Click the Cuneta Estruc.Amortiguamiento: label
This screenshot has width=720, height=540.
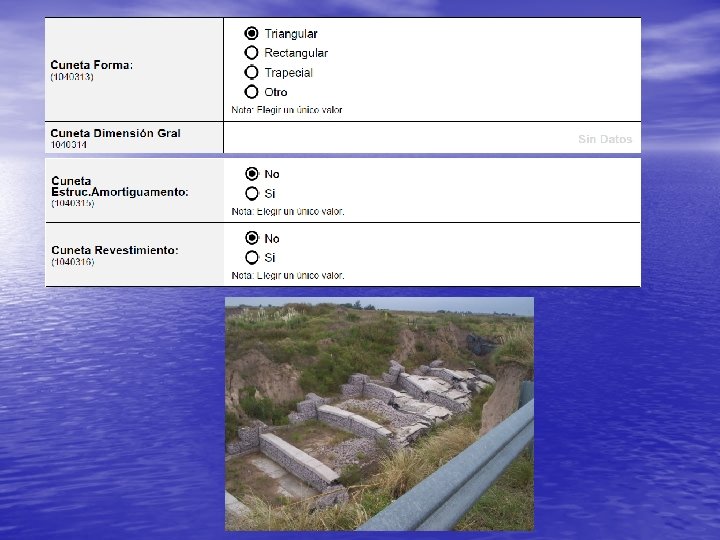(120, 186)
